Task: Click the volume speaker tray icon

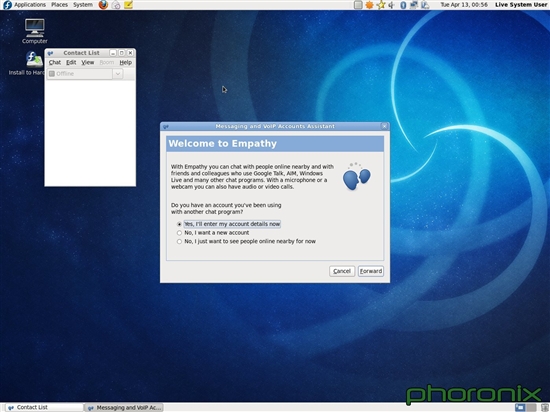Action: click(x=391, y=5)
